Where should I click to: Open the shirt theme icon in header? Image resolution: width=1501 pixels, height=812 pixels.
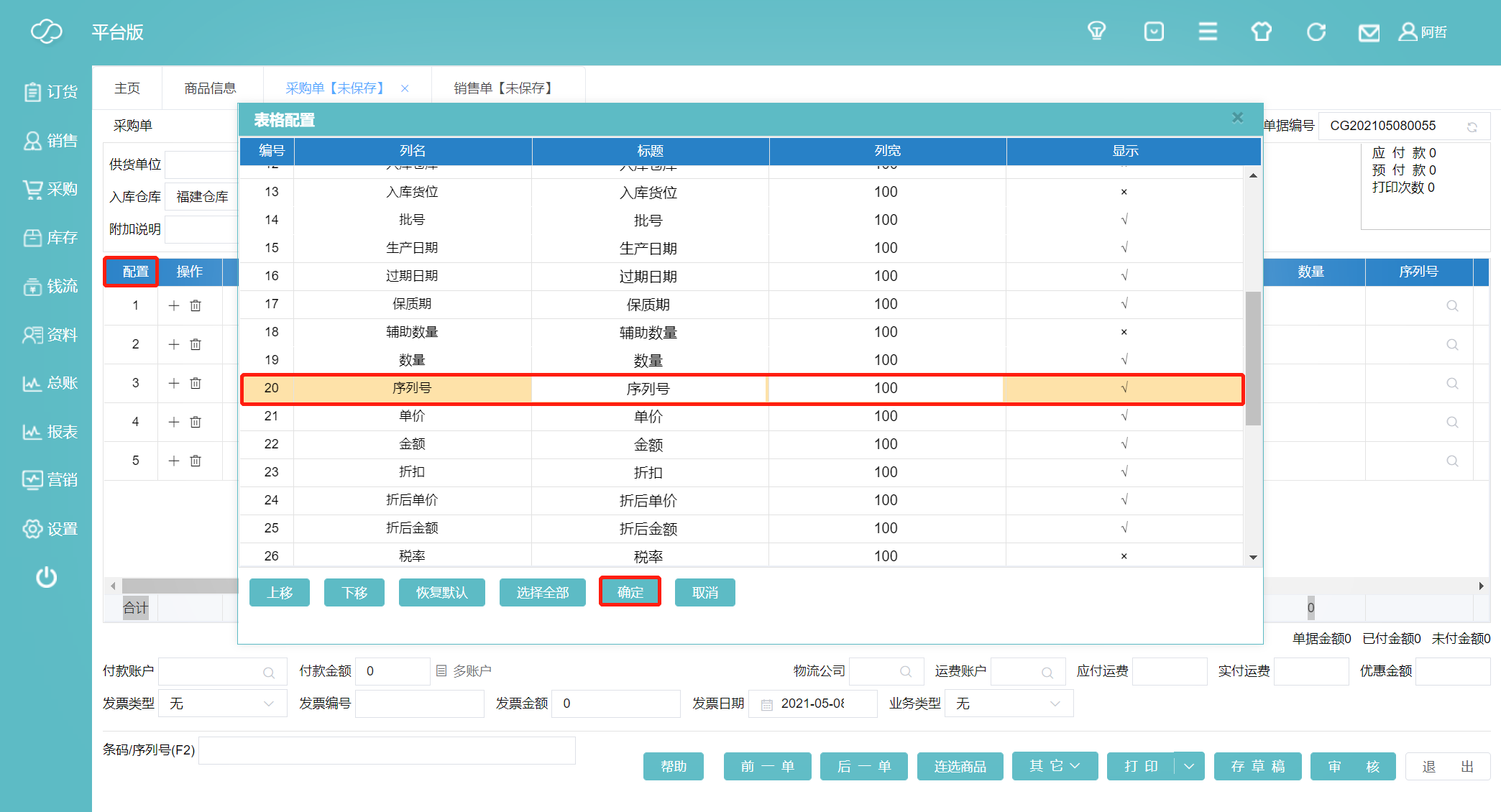click(1261, 32)
